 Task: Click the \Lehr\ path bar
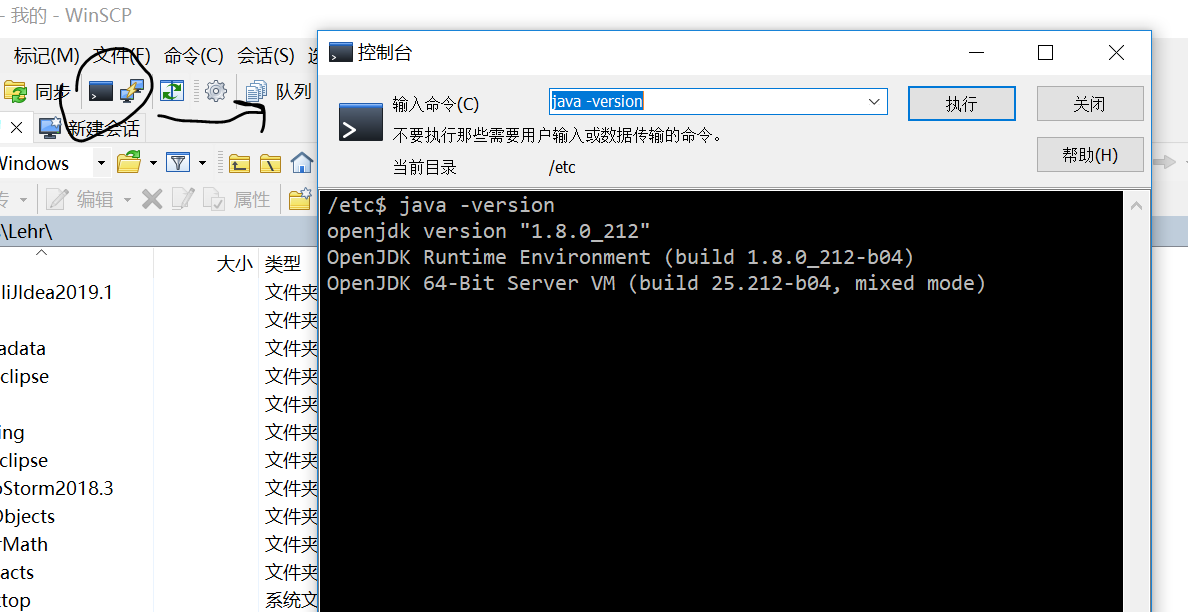click(x=158, y=231)
